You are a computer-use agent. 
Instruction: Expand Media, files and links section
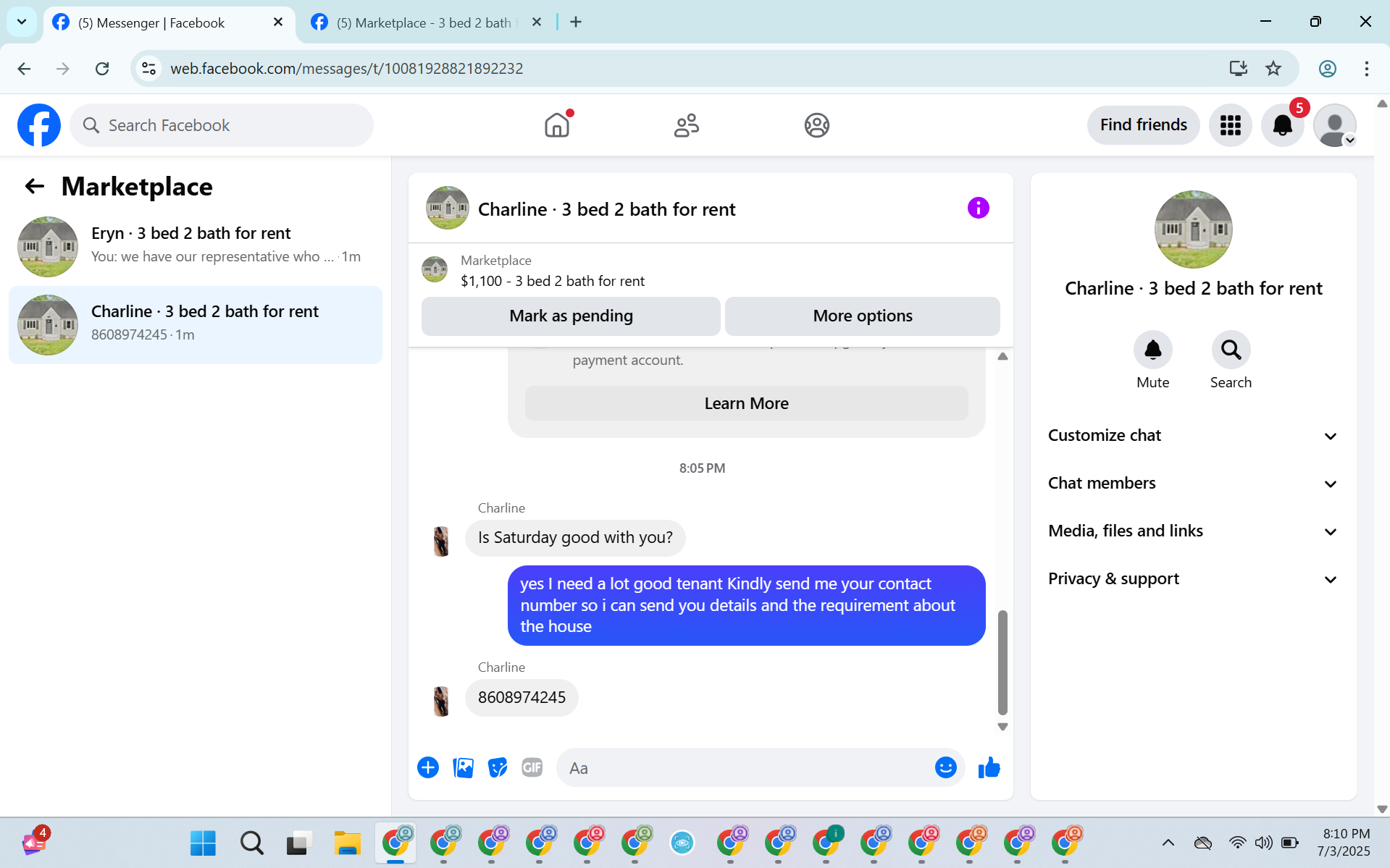[x=1192, y=531]
